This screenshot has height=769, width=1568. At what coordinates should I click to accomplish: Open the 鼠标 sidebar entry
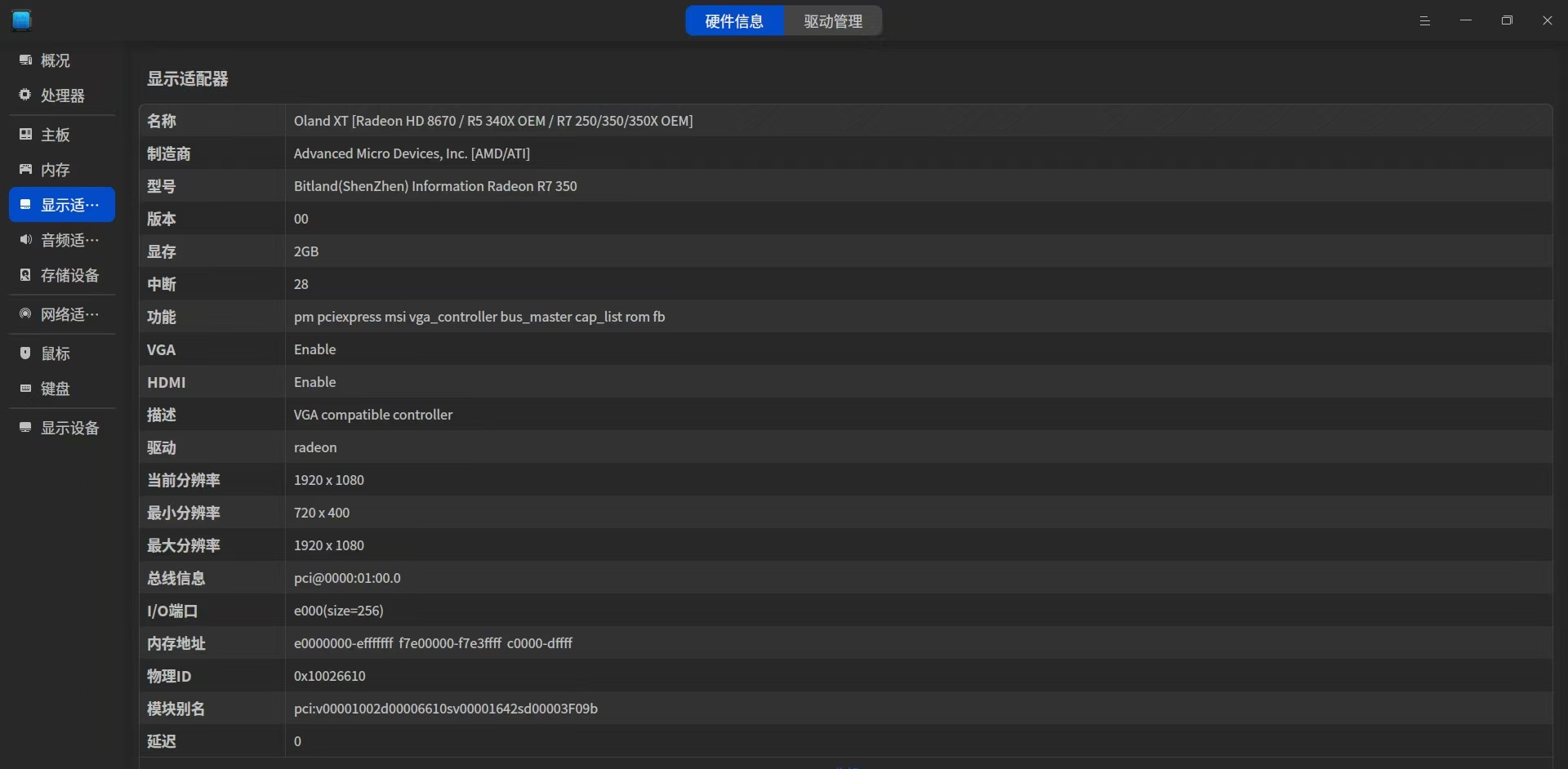[62, 353]
